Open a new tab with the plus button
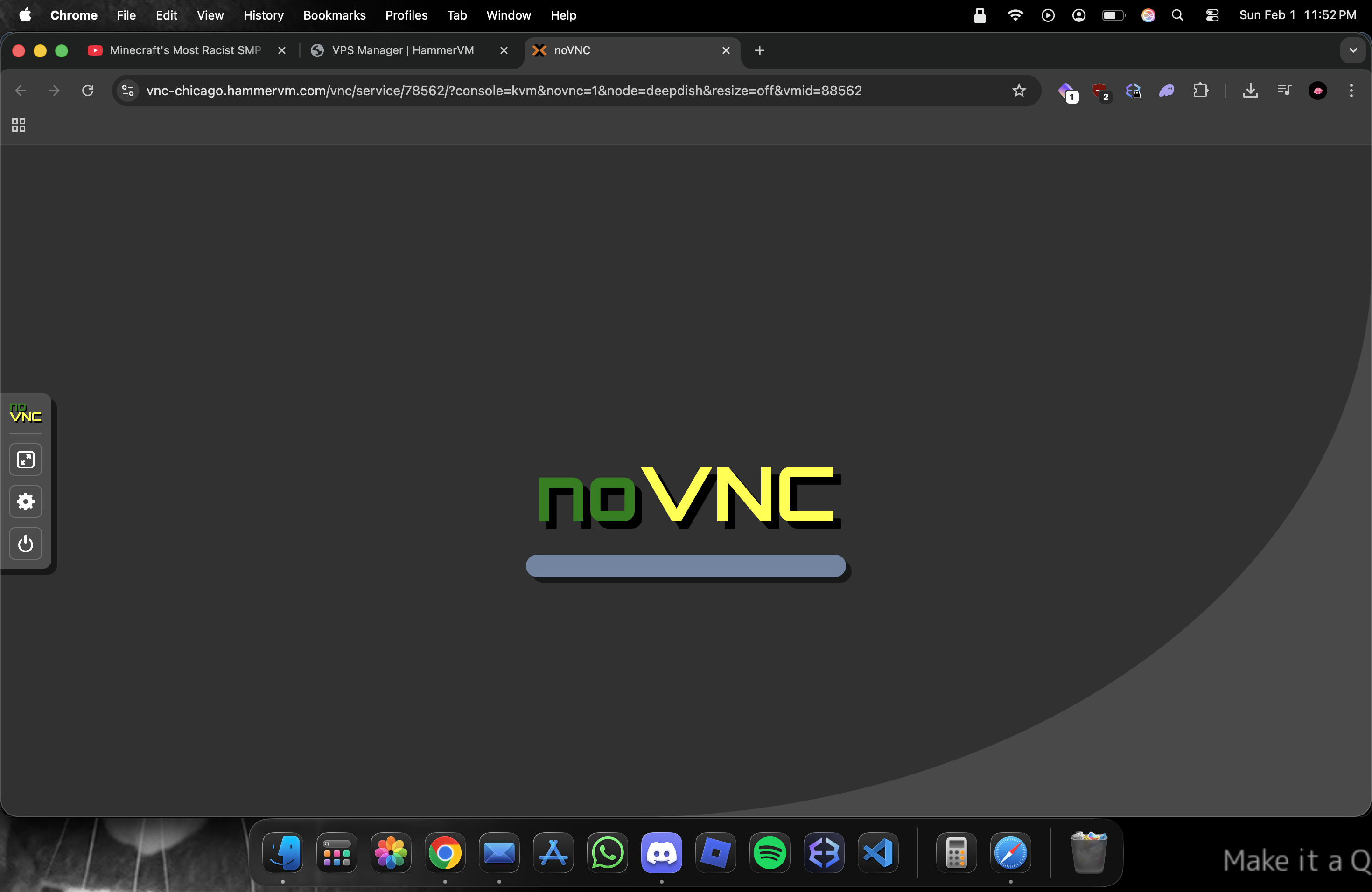This screenshot has width=1372, height=892. pos(759,50)
